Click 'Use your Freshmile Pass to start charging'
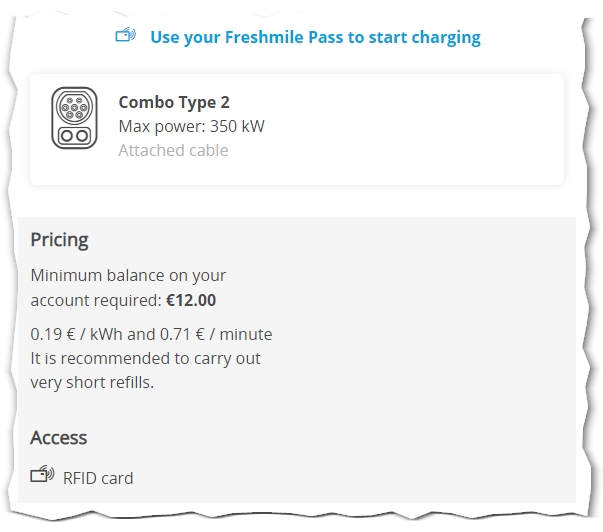The width and height of the screenshot is (603, 532). tap(315, 38)
